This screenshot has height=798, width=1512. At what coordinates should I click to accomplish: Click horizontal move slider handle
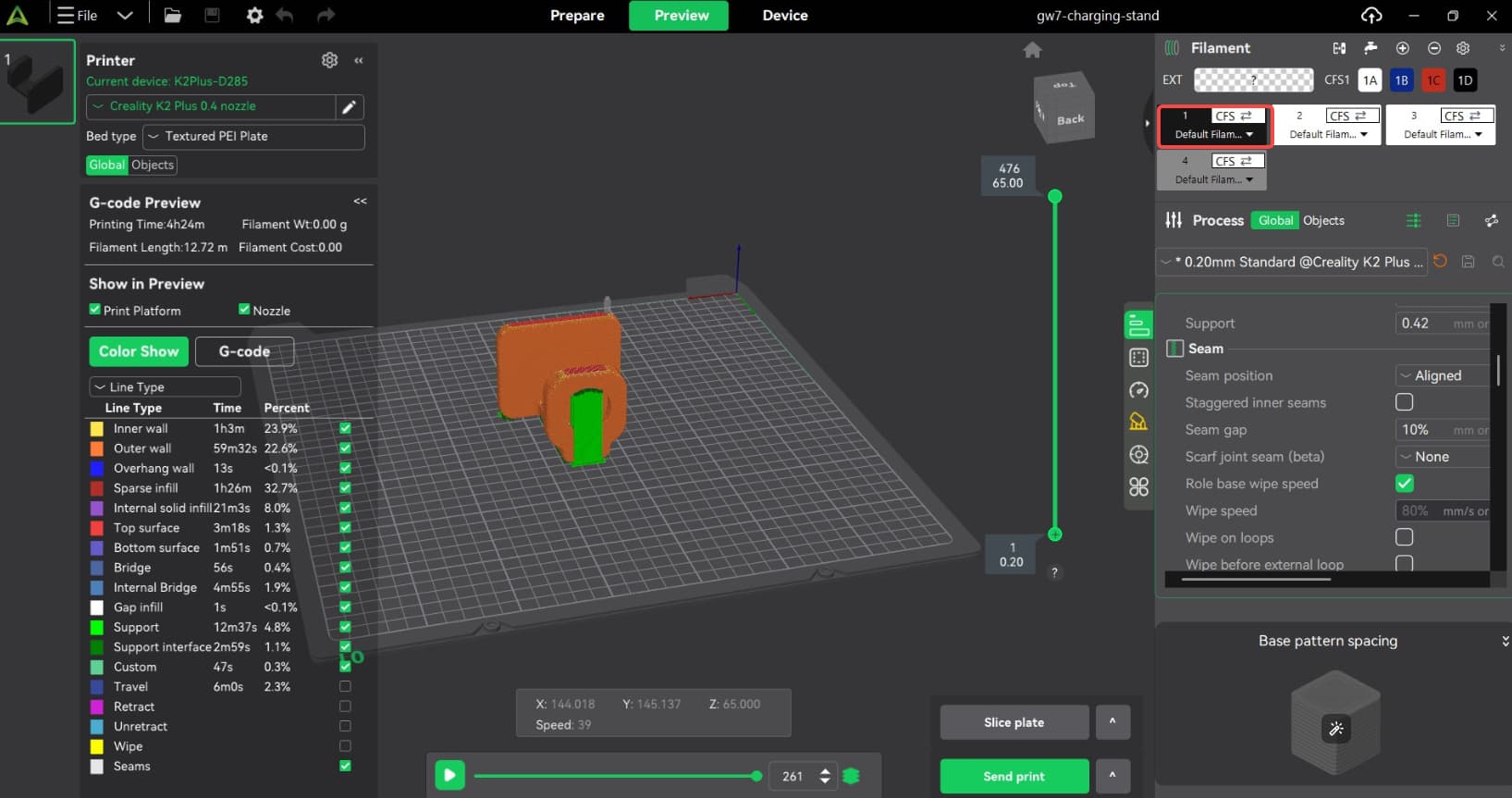tap(757, 776)
